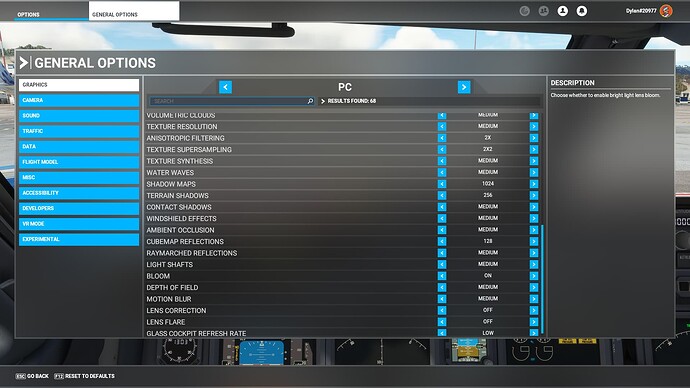This screenshot has height=388, width=690.
Task: Open the Sound settings category
Action: [79, 116]
